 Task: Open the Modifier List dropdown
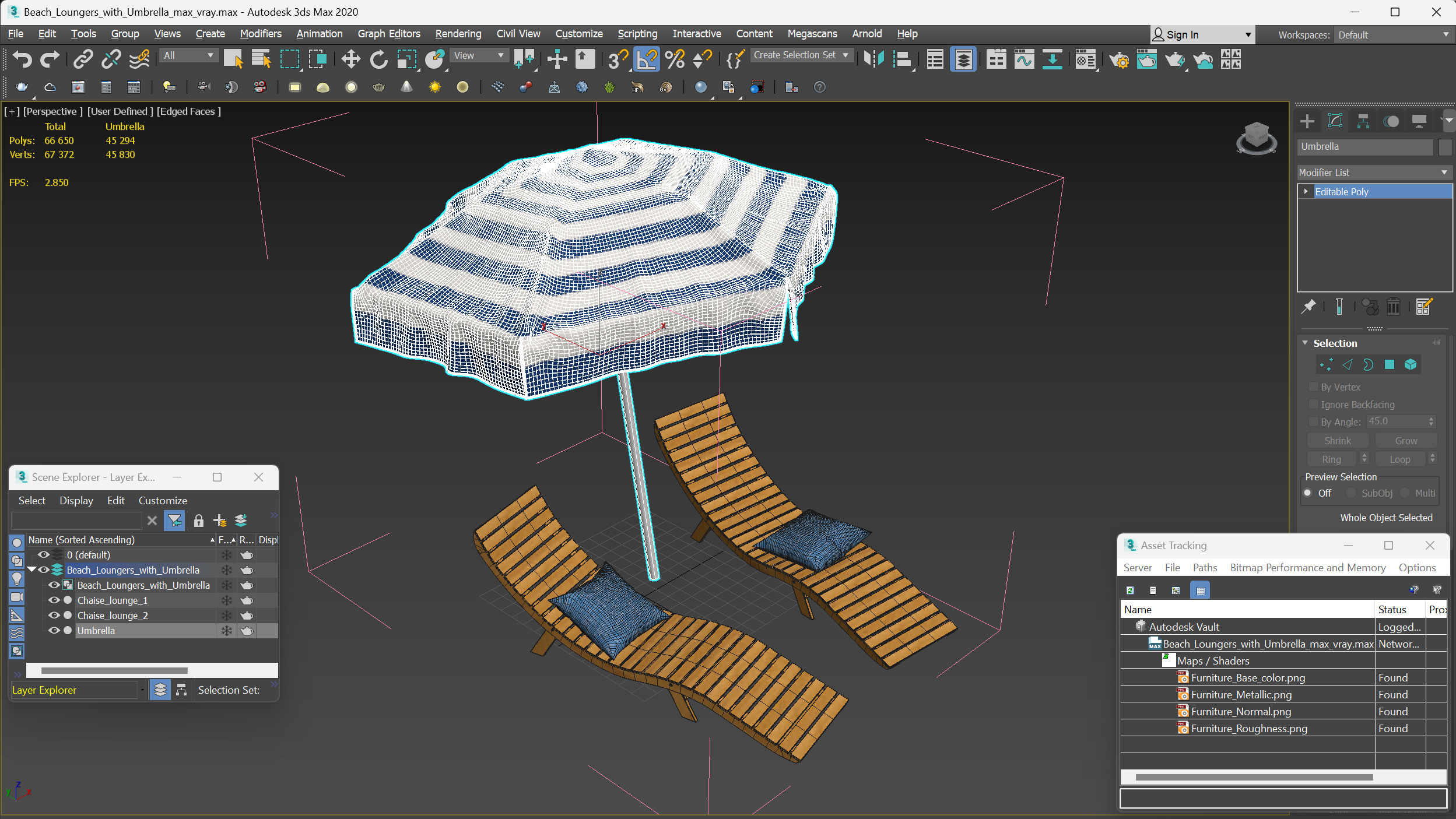tap(1373, 173)
